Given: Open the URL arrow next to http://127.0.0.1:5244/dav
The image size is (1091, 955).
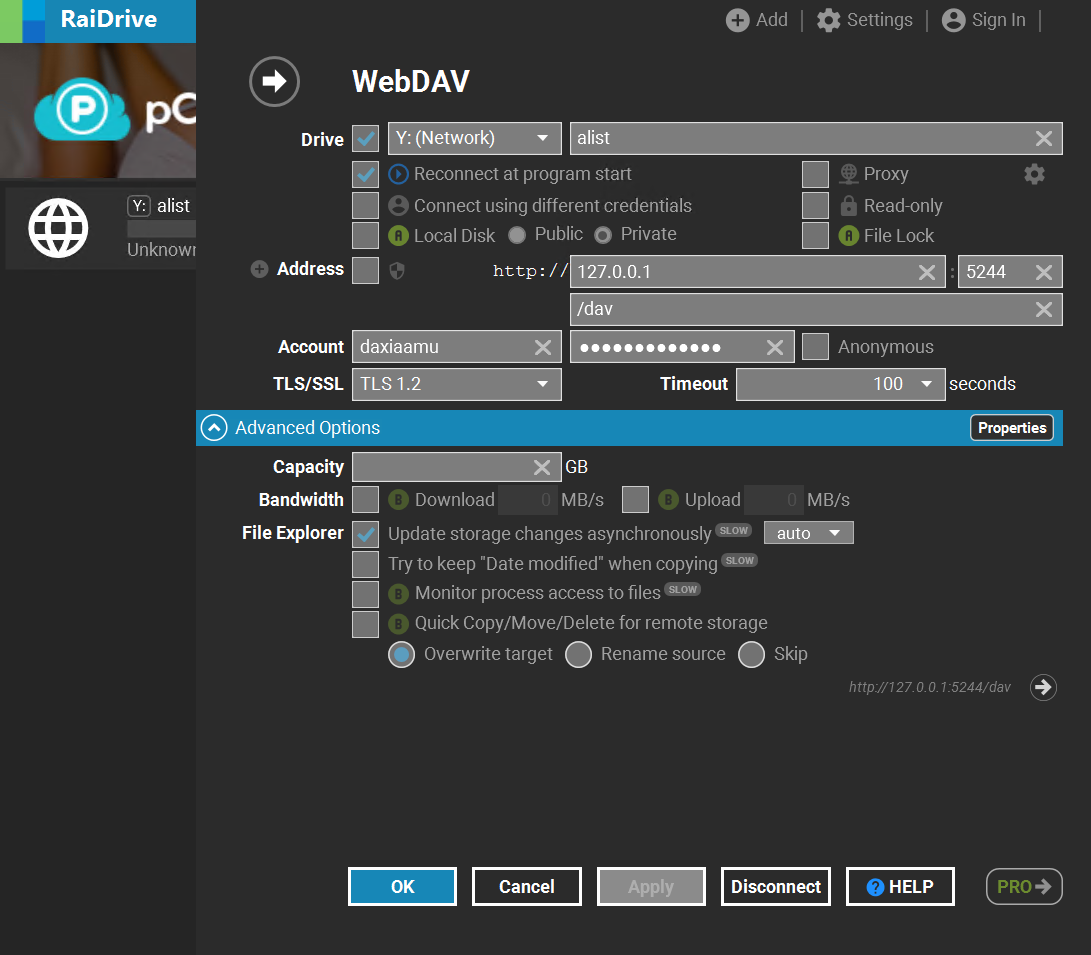Looking at the screenshot, I should click(1043, 688).
